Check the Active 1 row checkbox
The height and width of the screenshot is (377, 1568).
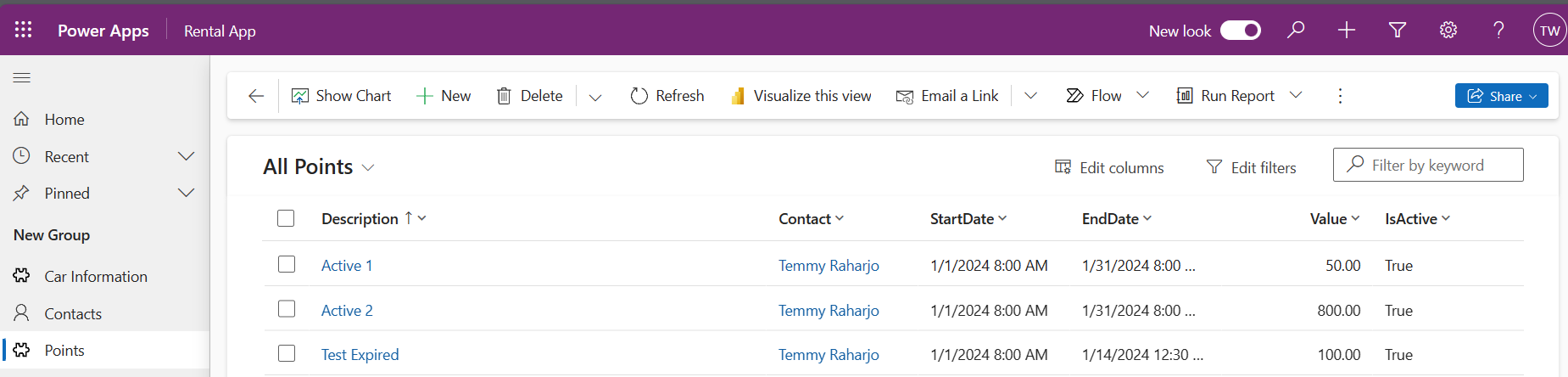pos(287,265)
